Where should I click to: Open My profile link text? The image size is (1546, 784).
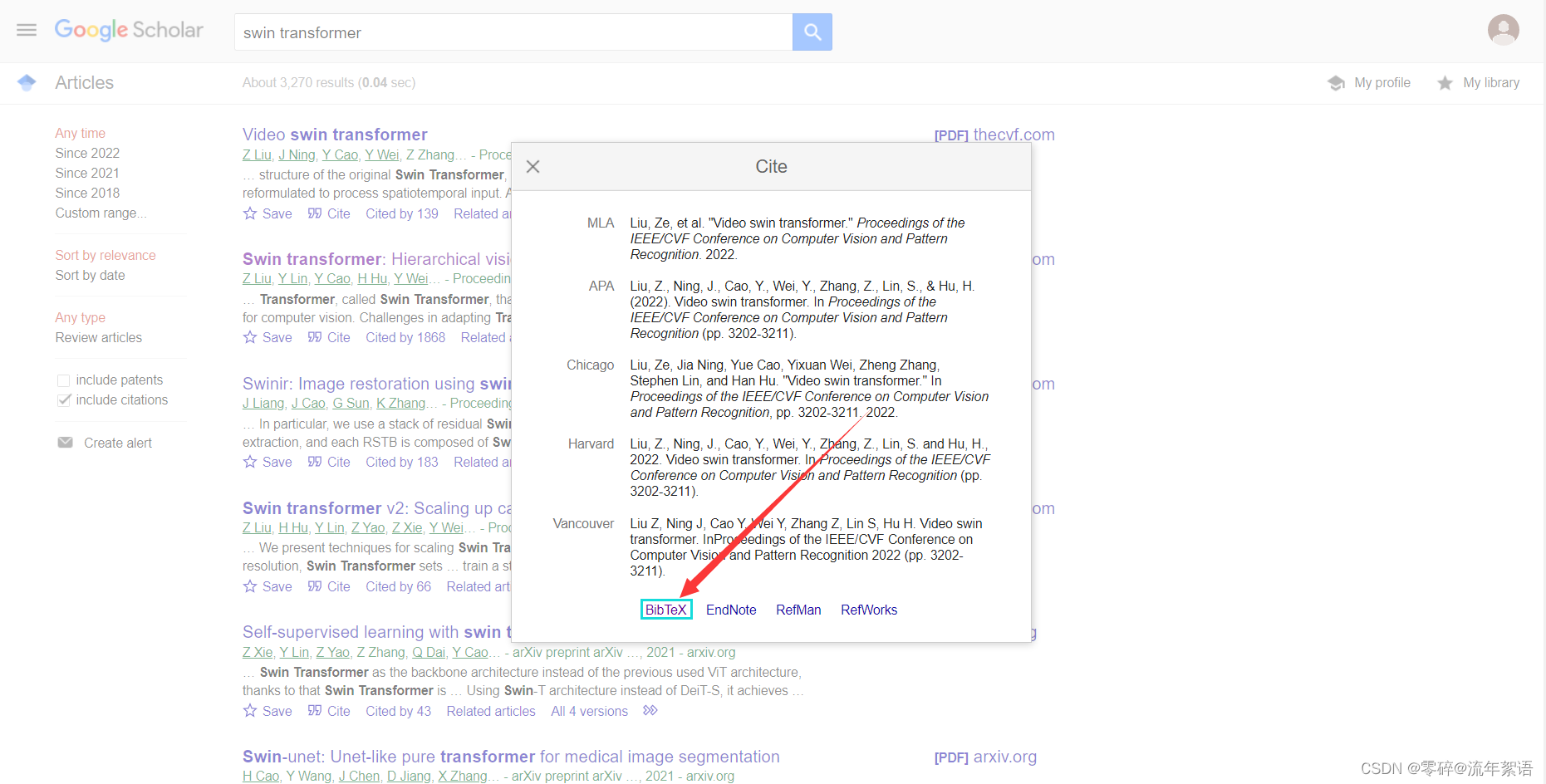[x=1382, y=82]
